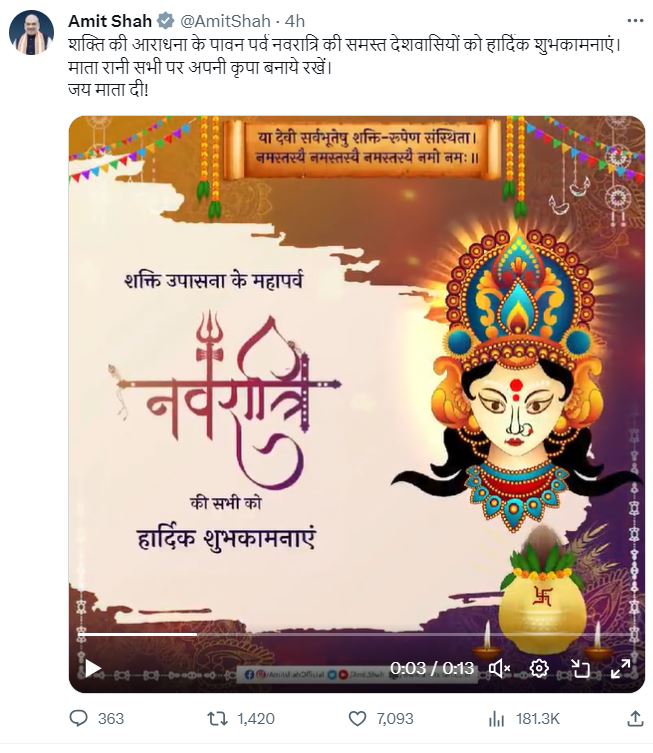Click the 4h timestamp link
Screen dimensions: 653x753
(295, 21)
